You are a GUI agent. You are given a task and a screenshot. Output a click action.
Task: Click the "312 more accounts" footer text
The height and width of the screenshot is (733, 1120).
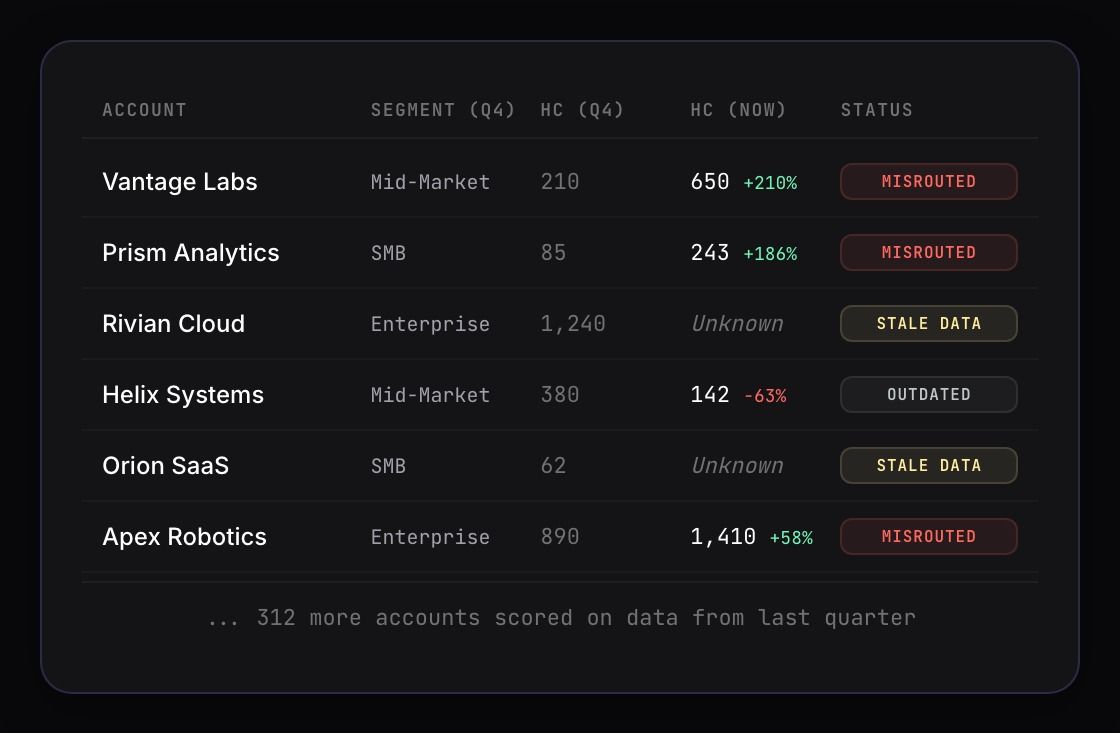561,617
